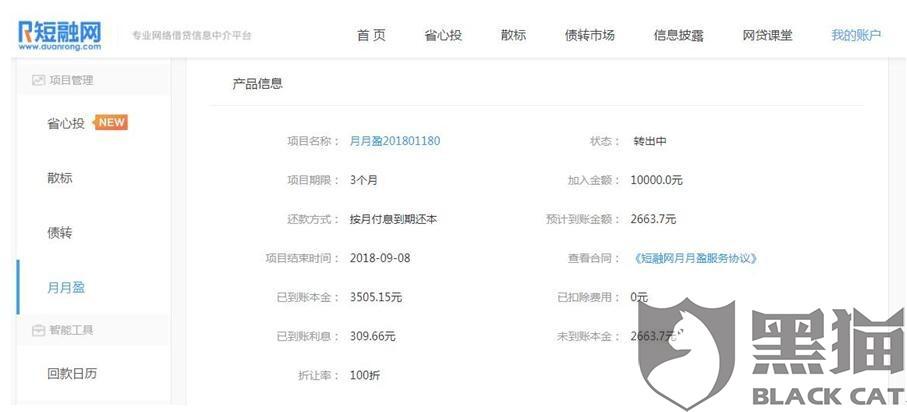Click the status value 转出中
The height and width of the screenshot is (412, 907).
point(650,141)
